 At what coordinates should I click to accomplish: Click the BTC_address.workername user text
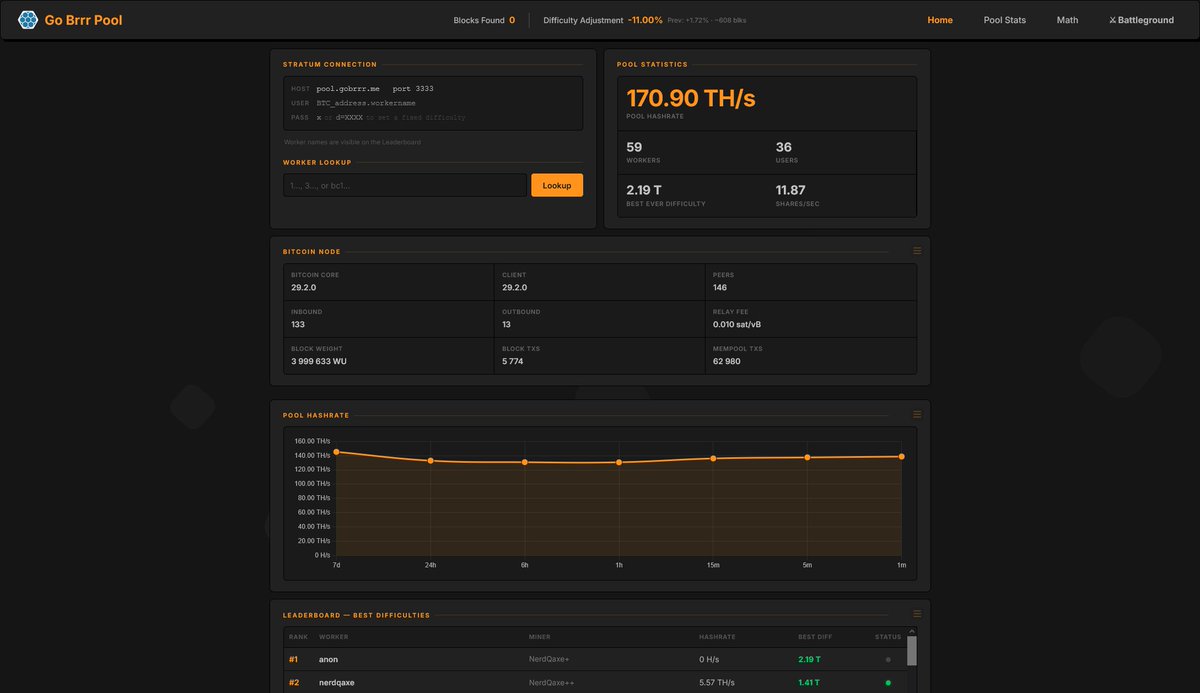(366, 103)
